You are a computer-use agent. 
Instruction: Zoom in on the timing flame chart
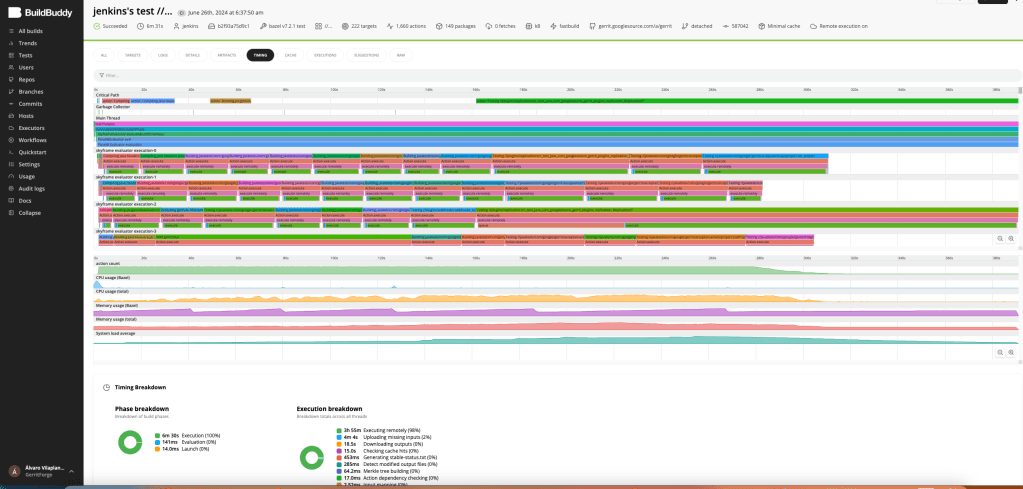pyautogui.click(x=1011, y=239)
